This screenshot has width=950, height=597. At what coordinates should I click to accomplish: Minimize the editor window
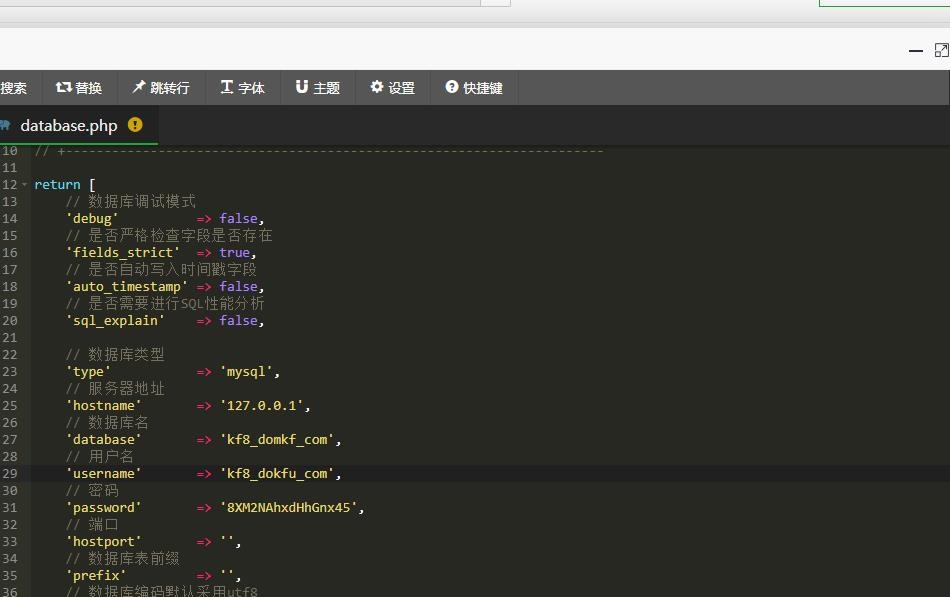(915, 50)
